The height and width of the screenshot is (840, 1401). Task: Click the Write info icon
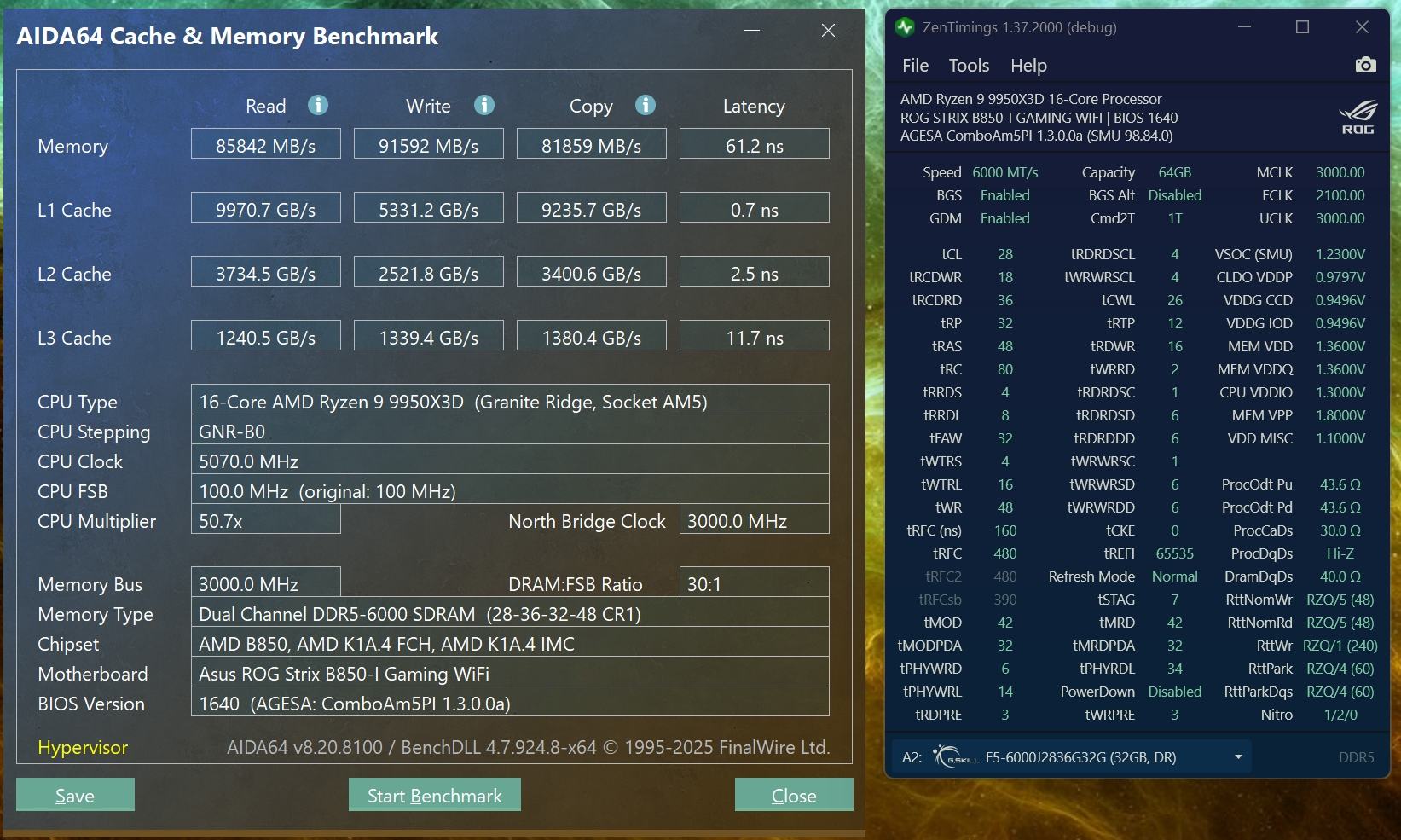pos(484,105)
